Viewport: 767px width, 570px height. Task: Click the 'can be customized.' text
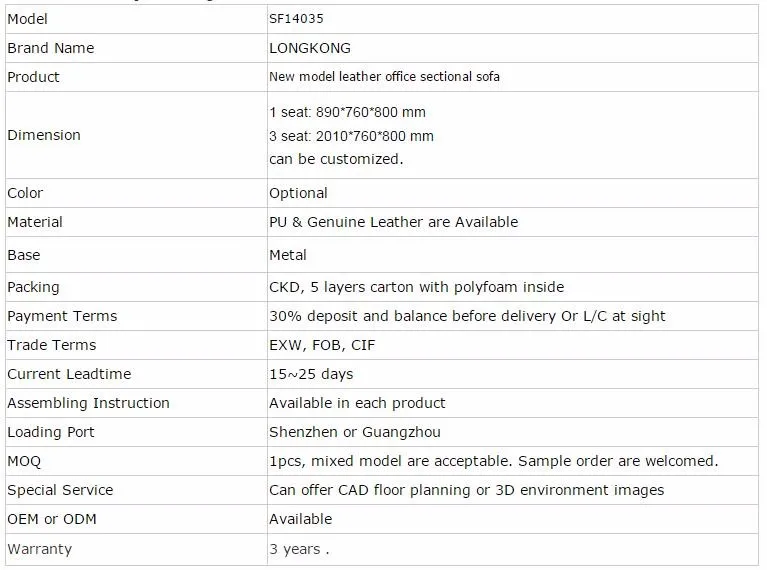tap(335, 159)
